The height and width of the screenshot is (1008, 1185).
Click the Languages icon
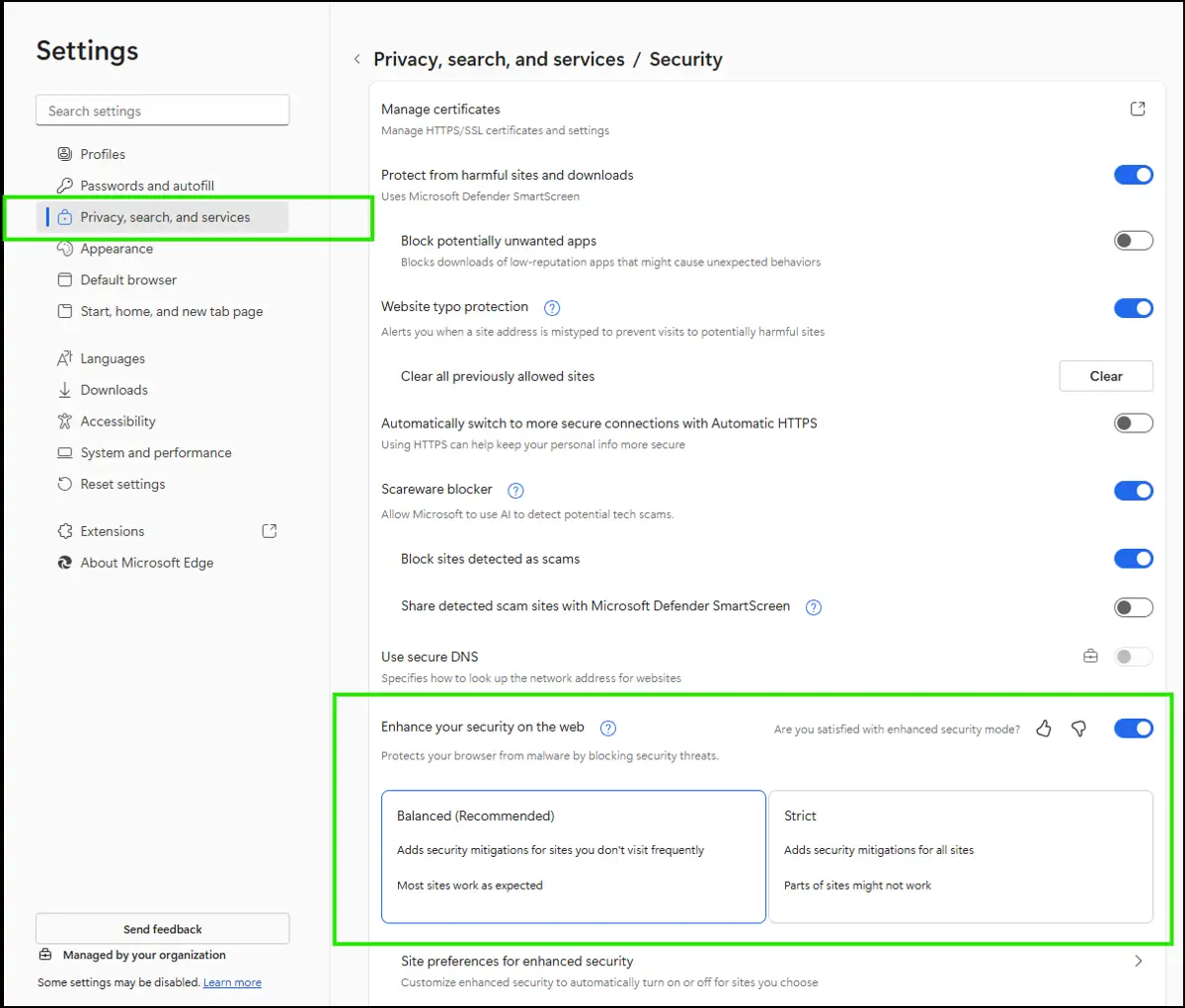tap(65, 358)
